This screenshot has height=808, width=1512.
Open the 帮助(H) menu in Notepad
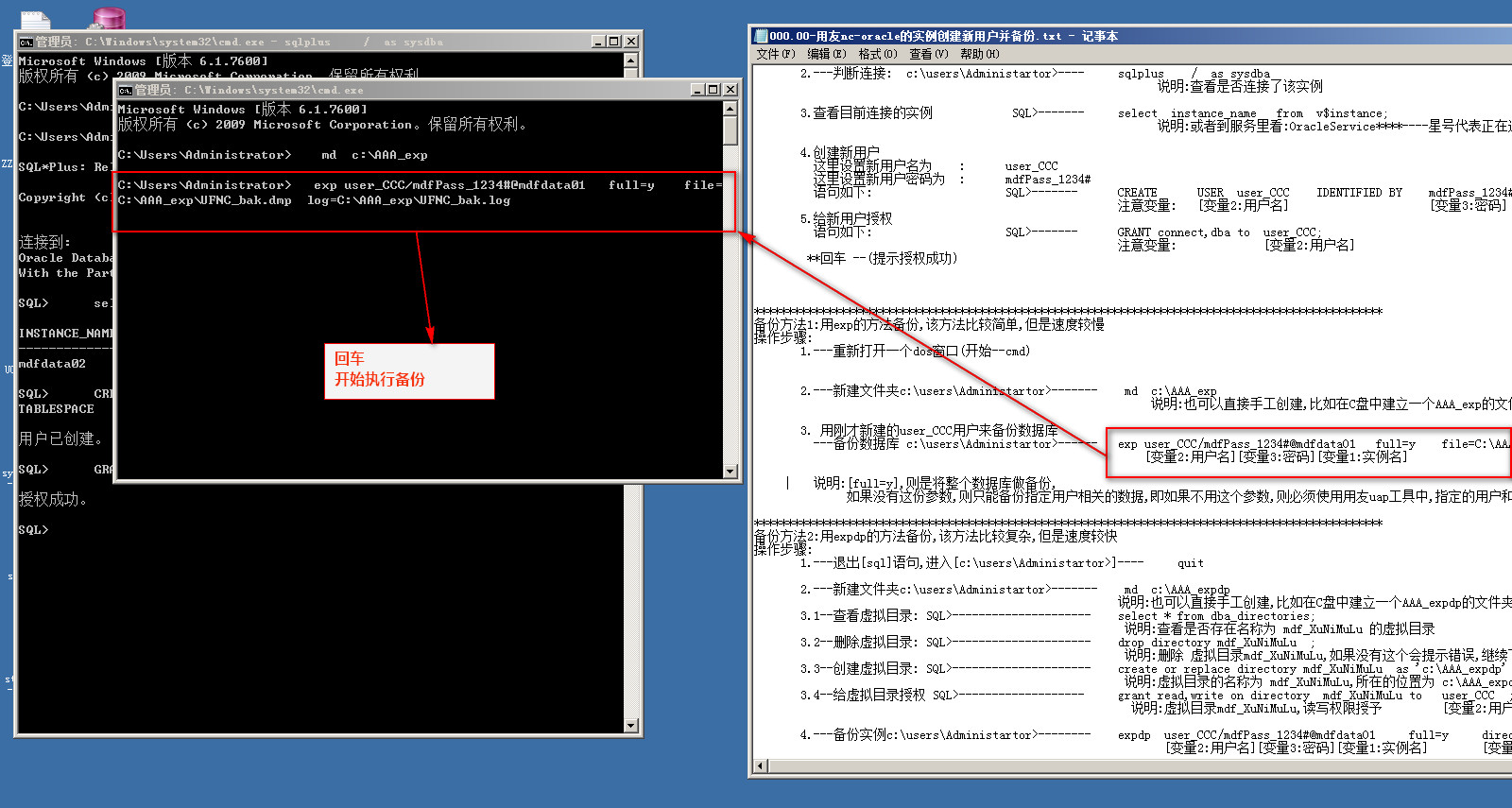pos(979,54)
